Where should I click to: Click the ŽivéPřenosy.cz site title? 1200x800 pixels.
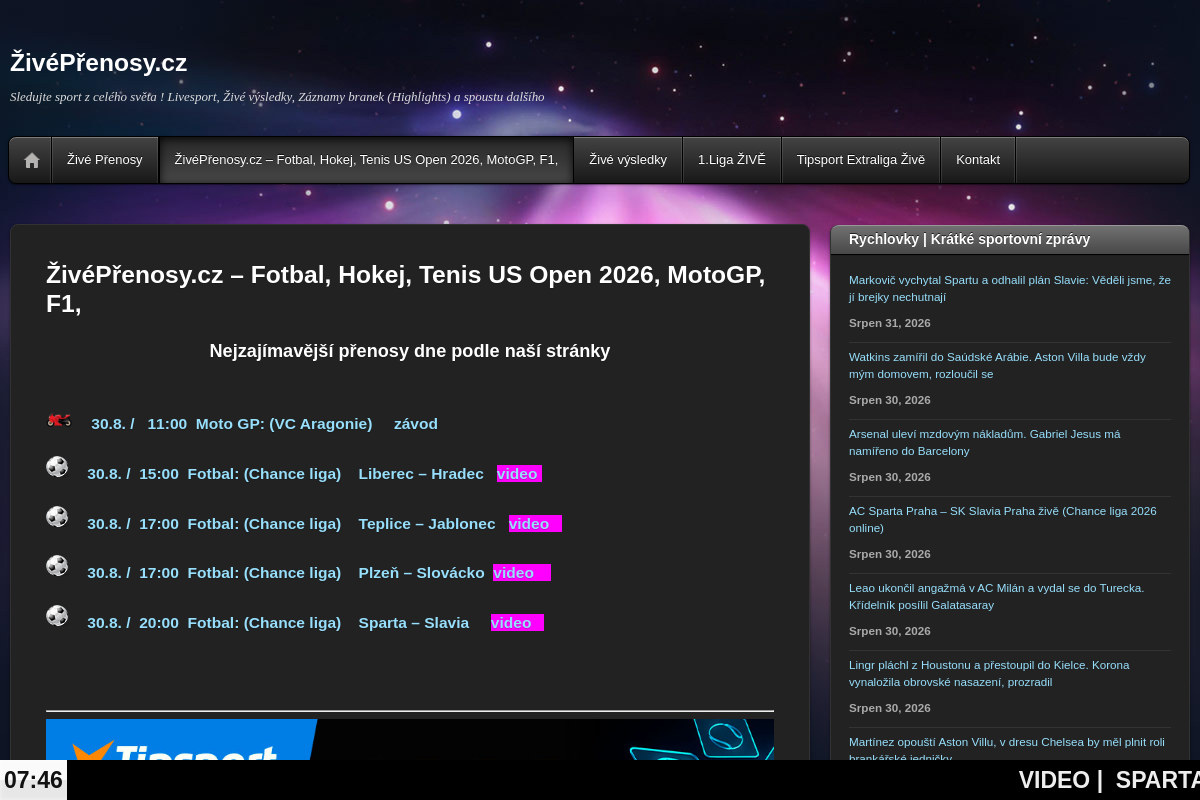click(99, 63)
